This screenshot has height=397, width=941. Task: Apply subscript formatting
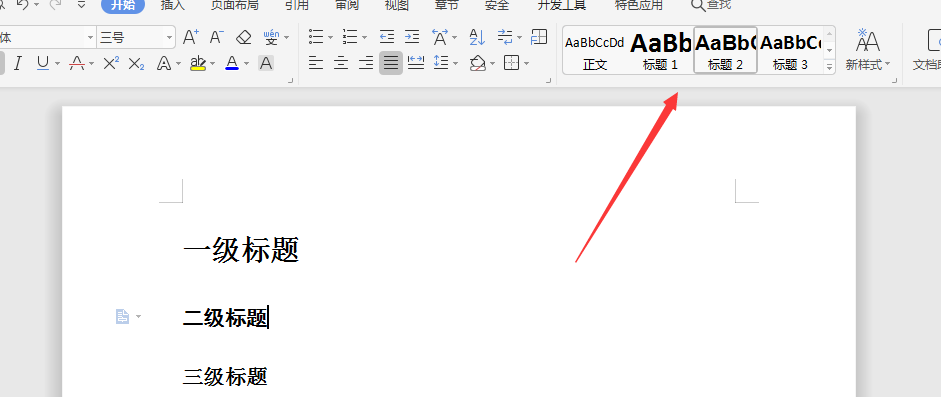pyautogui.click(x=137, y=63)
